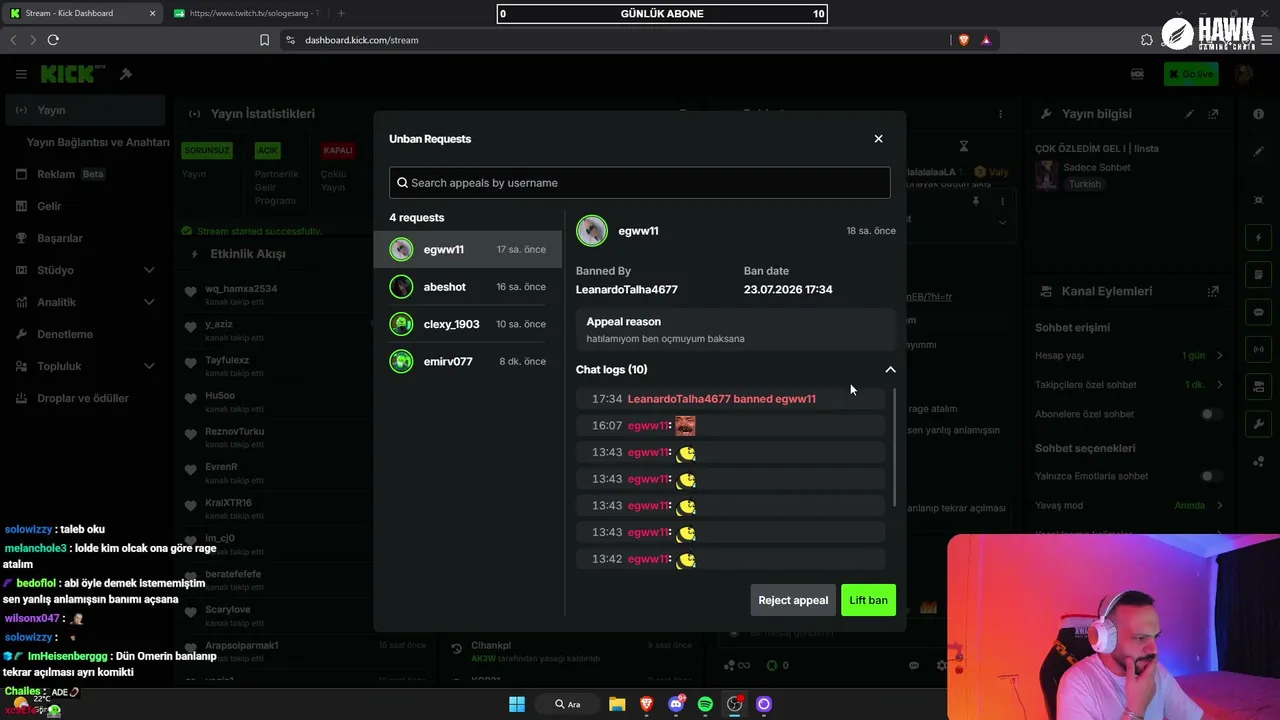Open Hesap yaşı setting
This screenshot has width=1280, height=720.
click(x=1129, y=356)
